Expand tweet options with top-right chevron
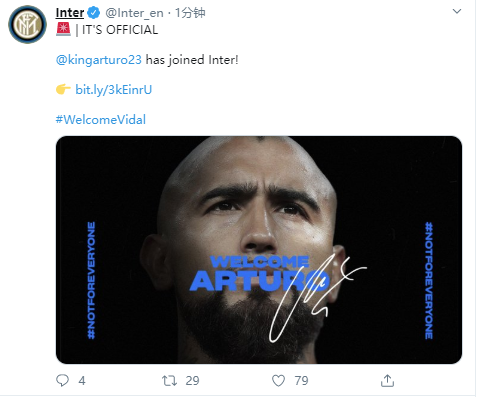This screenshot has height=397, width=477. point(457,11)
